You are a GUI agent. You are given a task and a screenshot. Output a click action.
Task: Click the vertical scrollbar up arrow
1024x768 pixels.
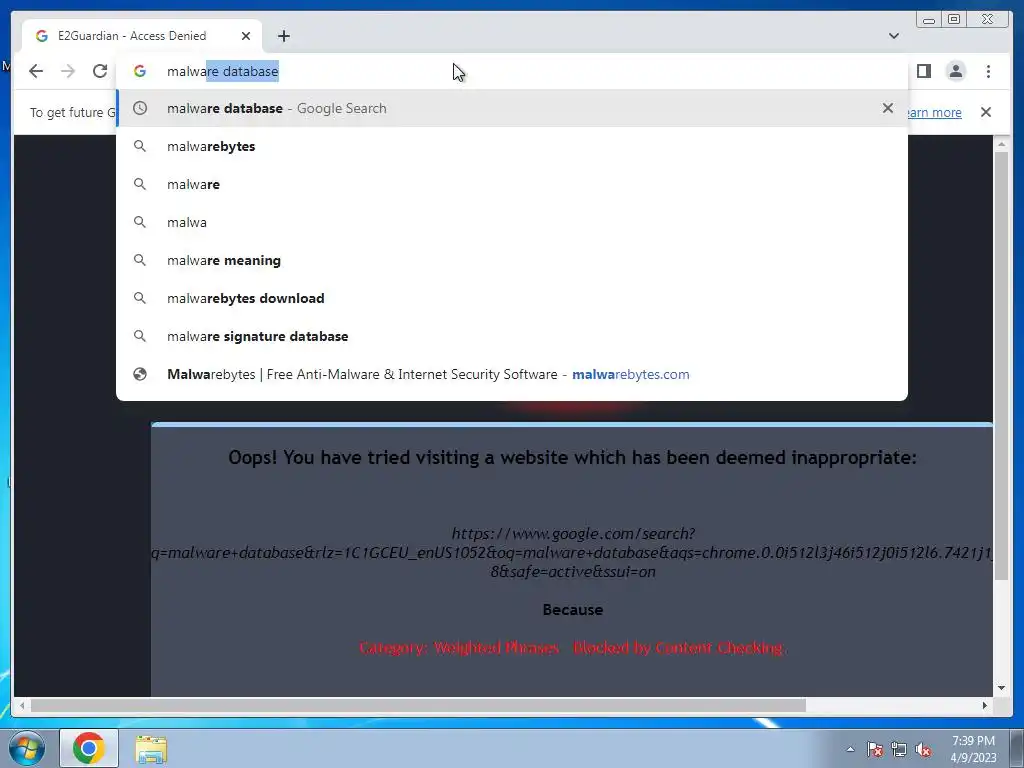(1001, 144)
